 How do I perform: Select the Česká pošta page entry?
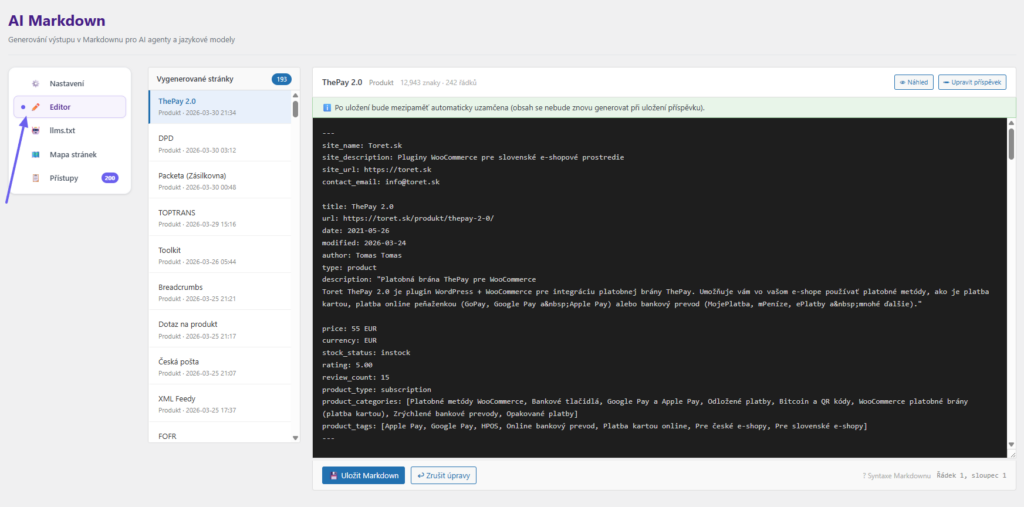coord(220,367)
